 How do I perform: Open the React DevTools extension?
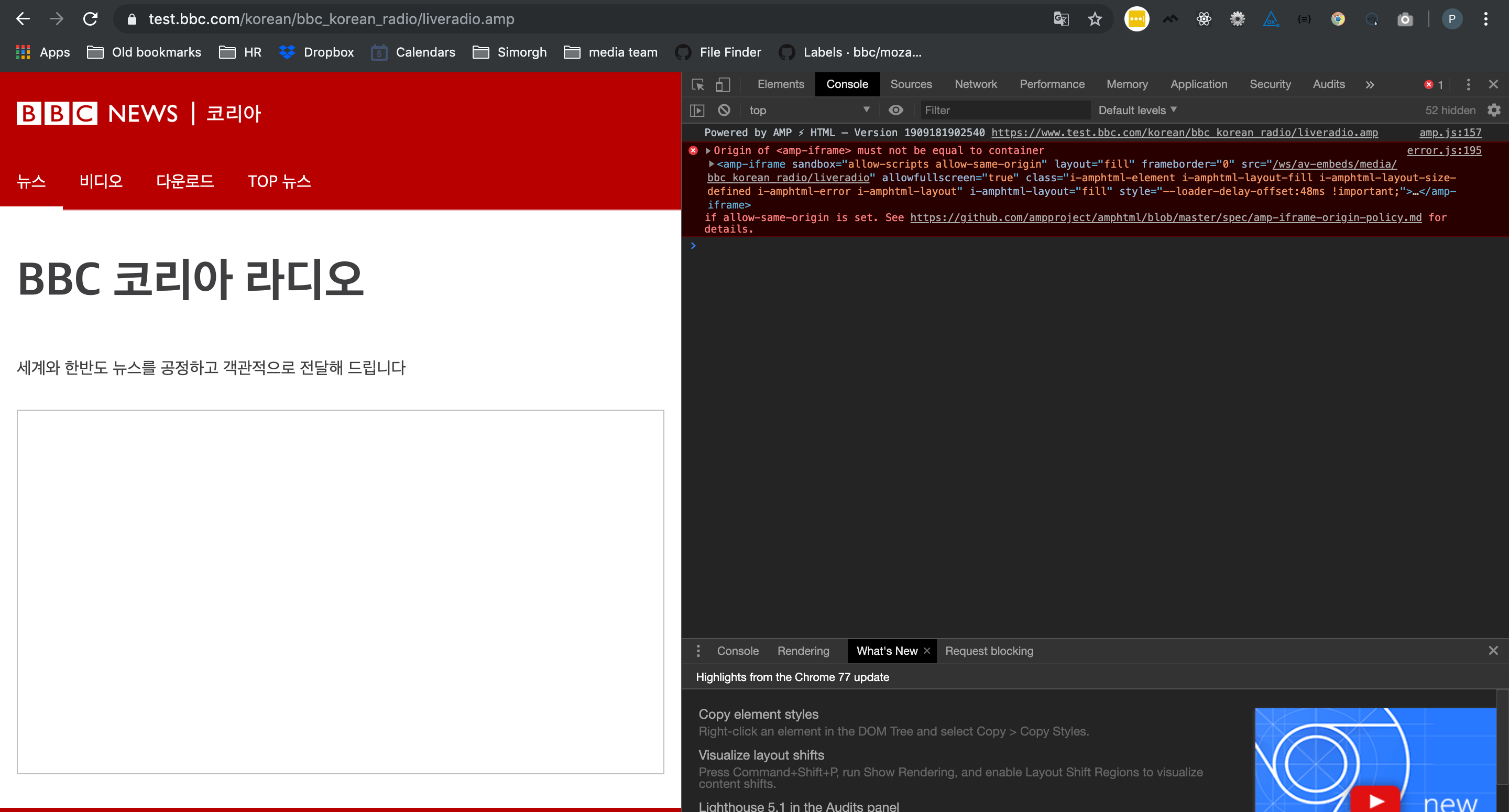[x=1204, y=19]
